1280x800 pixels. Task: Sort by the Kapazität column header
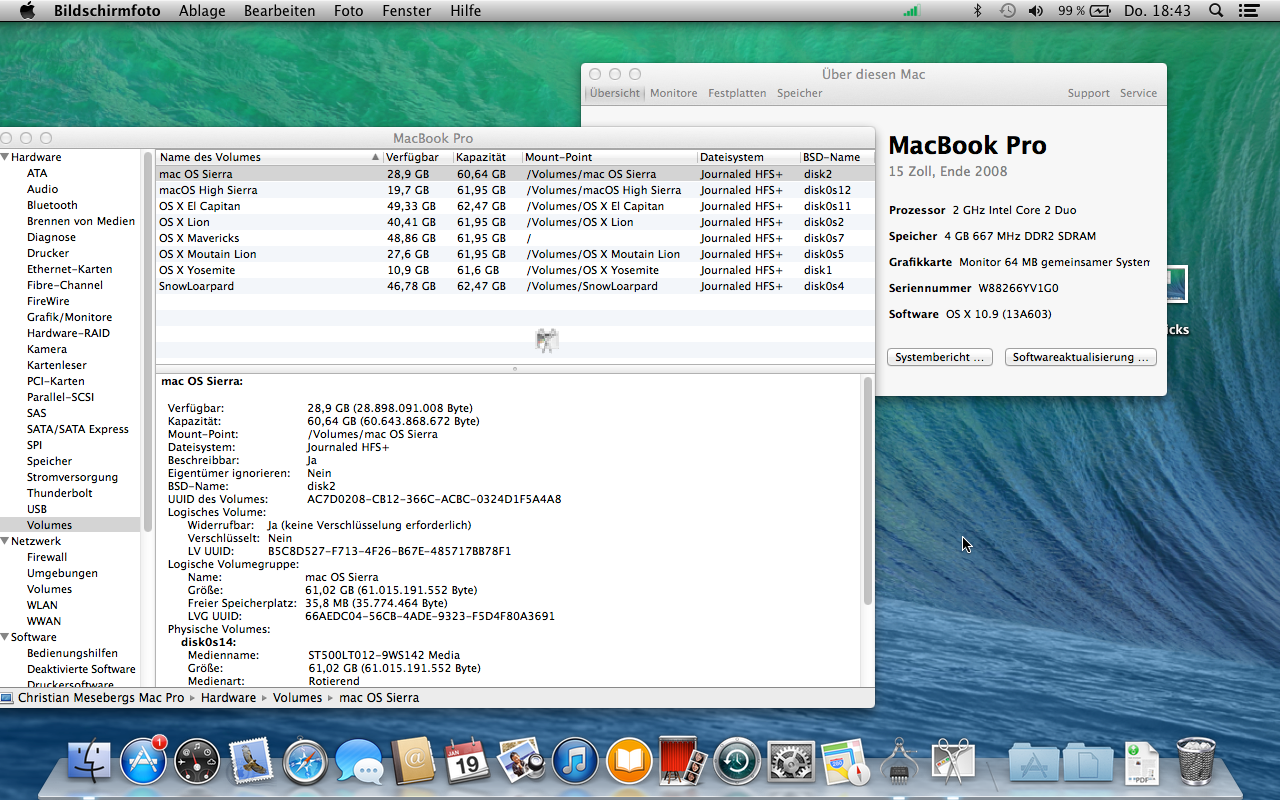click(x=481, y=157)
